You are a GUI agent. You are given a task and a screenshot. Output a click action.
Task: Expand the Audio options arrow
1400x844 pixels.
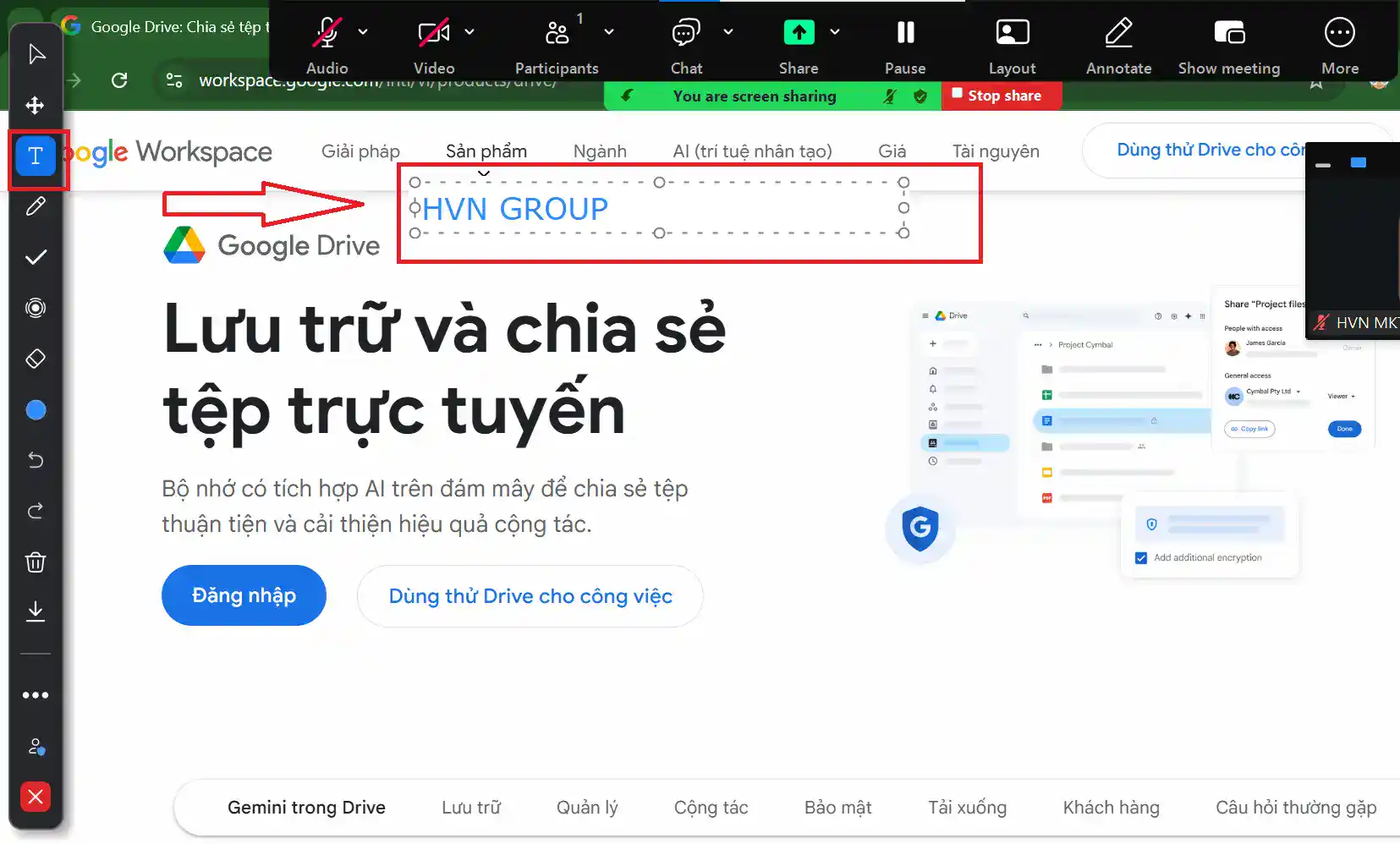(x=363, y=32)
